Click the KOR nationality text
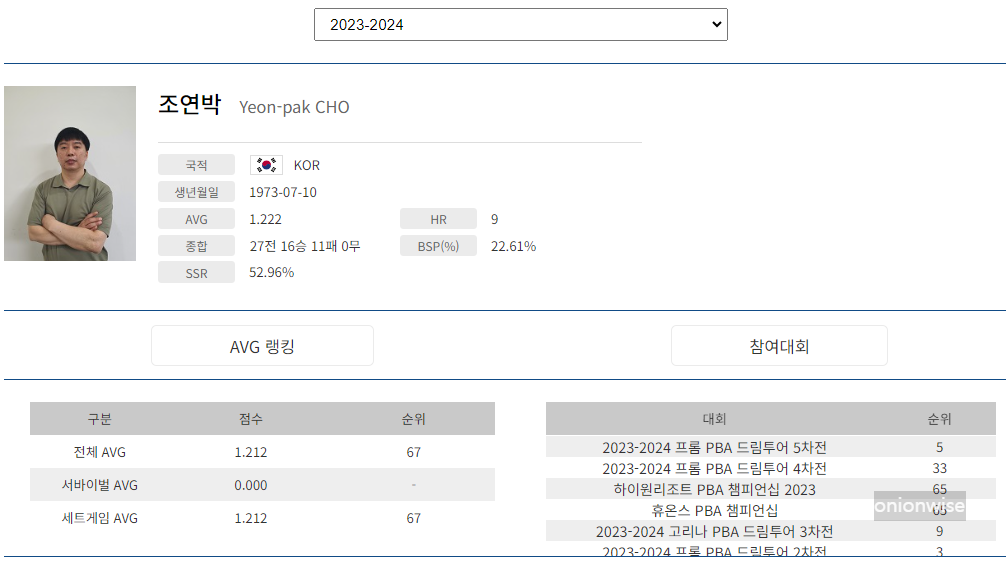The height and width of the screenshot is (561, 1006). tap(307, 165)
